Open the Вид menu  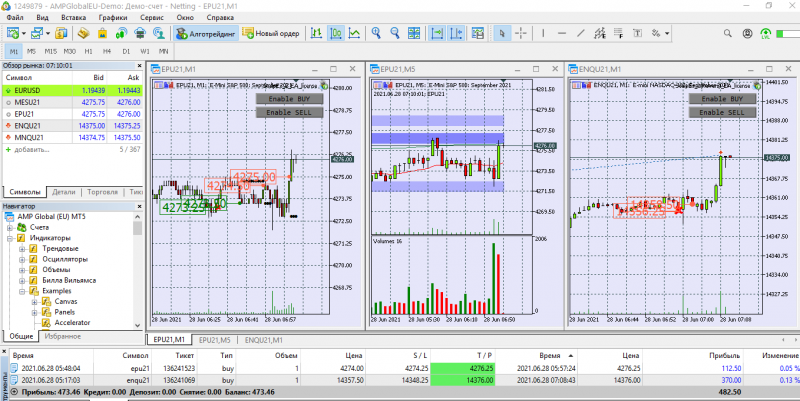coord(43,17)
